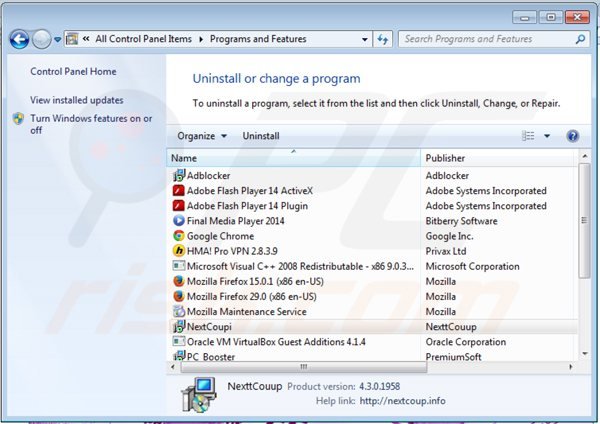
Task: Click the NexttCouup details pane installer icon
Action: pos(199,394)
